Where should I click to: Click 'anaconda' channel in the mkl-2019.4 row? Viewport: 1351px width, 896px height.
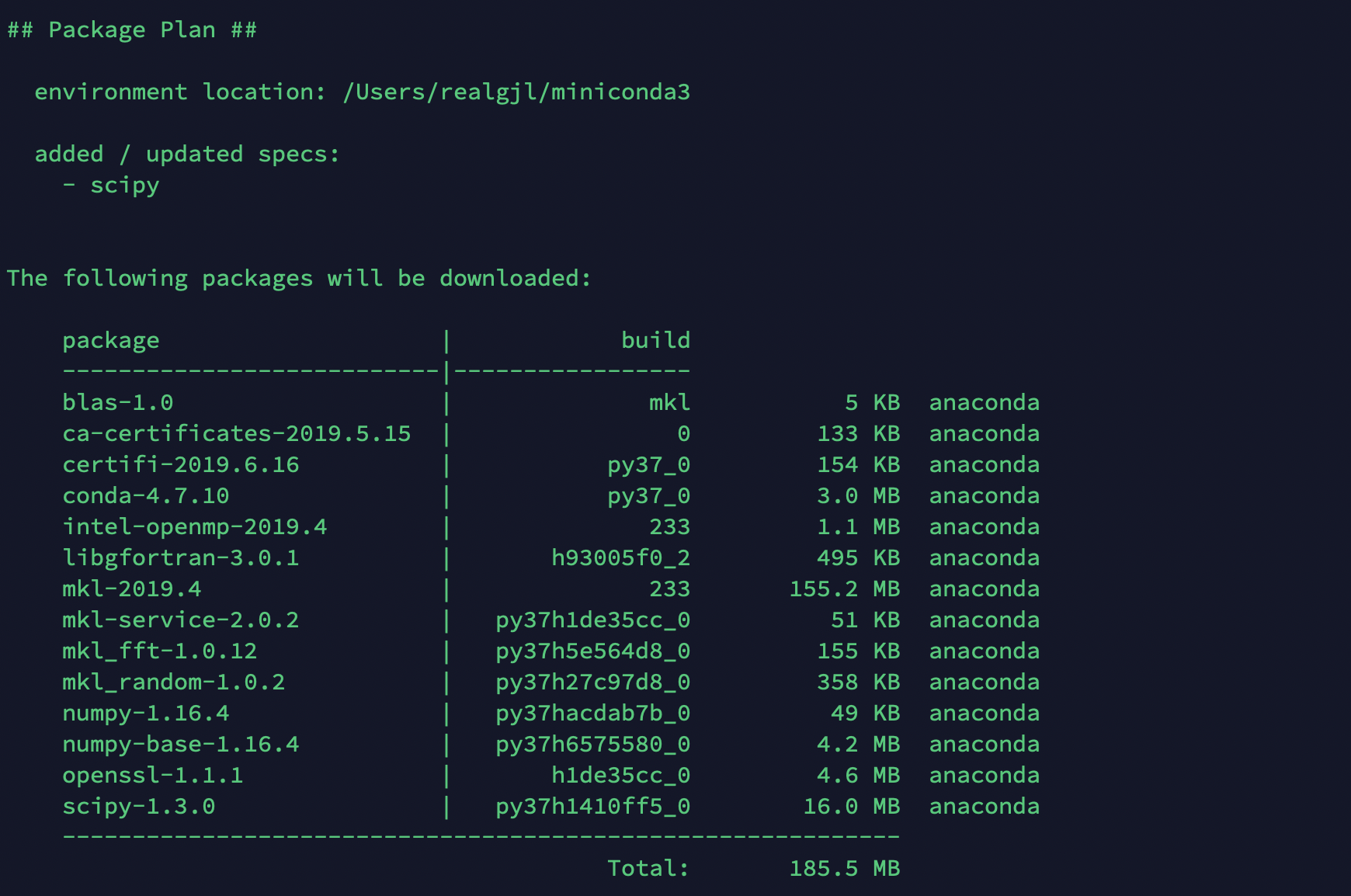coord(985,589)
